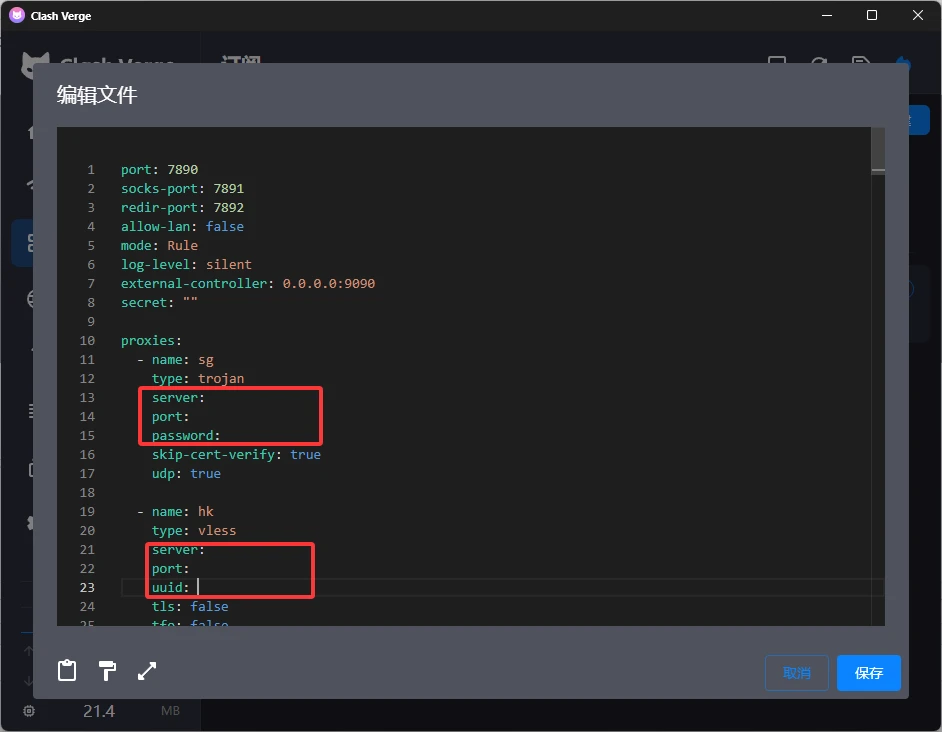Click the Clash Verge cat icon in title bar
The width and height of the screenshot is (942, 732).
tap(16, 15)
